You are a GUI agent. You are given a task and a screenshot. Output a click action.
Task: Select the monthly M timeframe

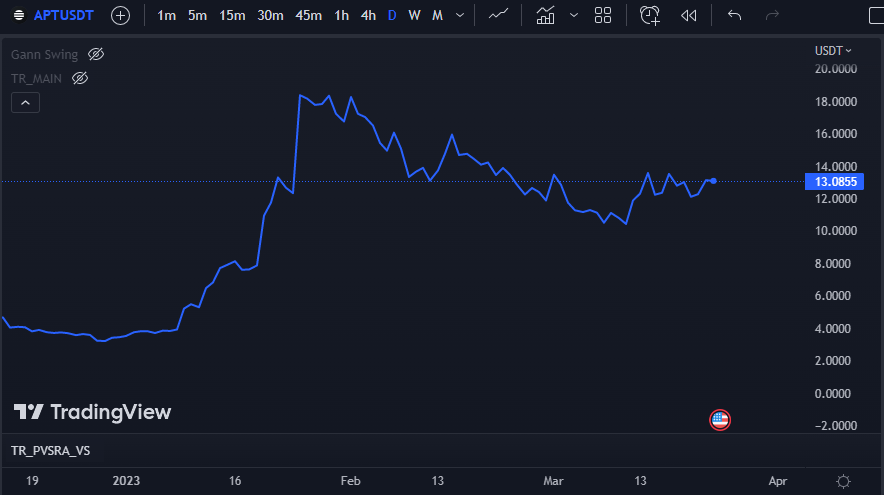pos(437,15)
